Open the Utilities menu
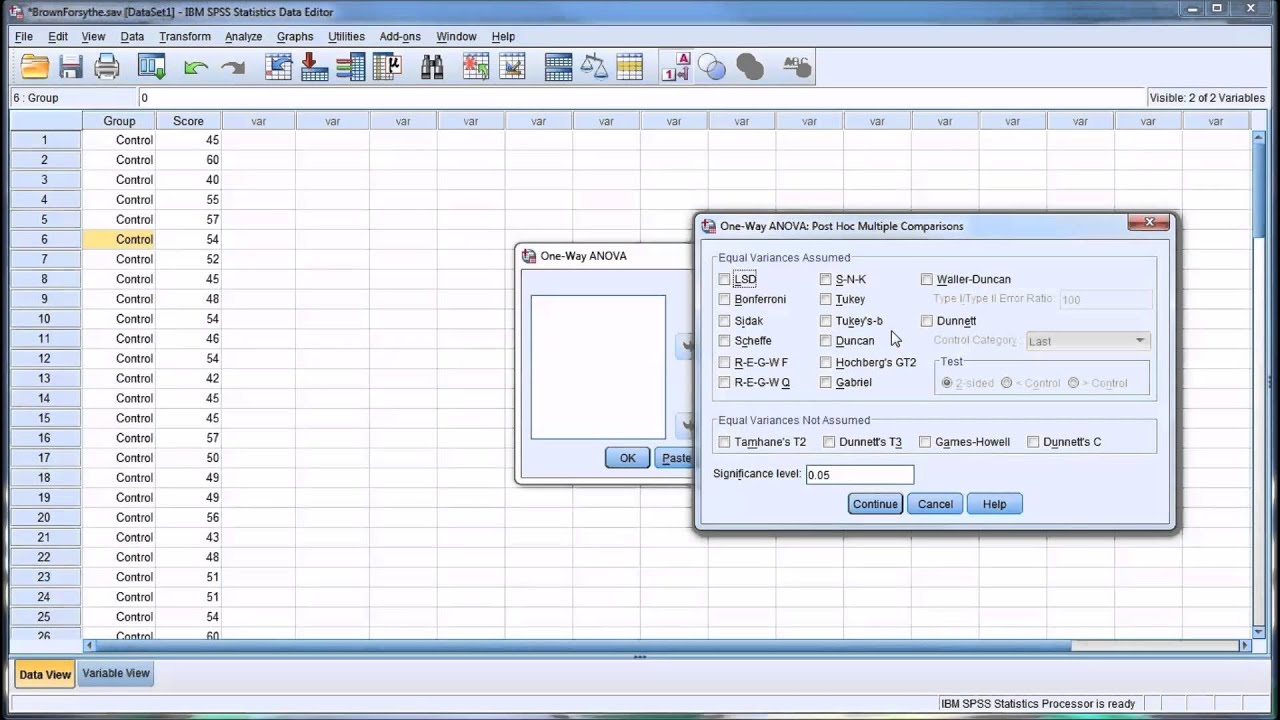Screen dimensions: 1280x720 [346, 37]
